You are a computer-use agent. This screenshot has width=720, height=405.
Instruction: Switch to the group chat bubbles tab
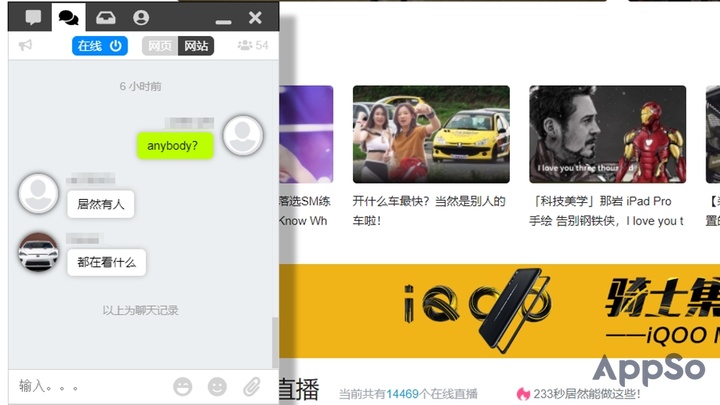point(68,17)
